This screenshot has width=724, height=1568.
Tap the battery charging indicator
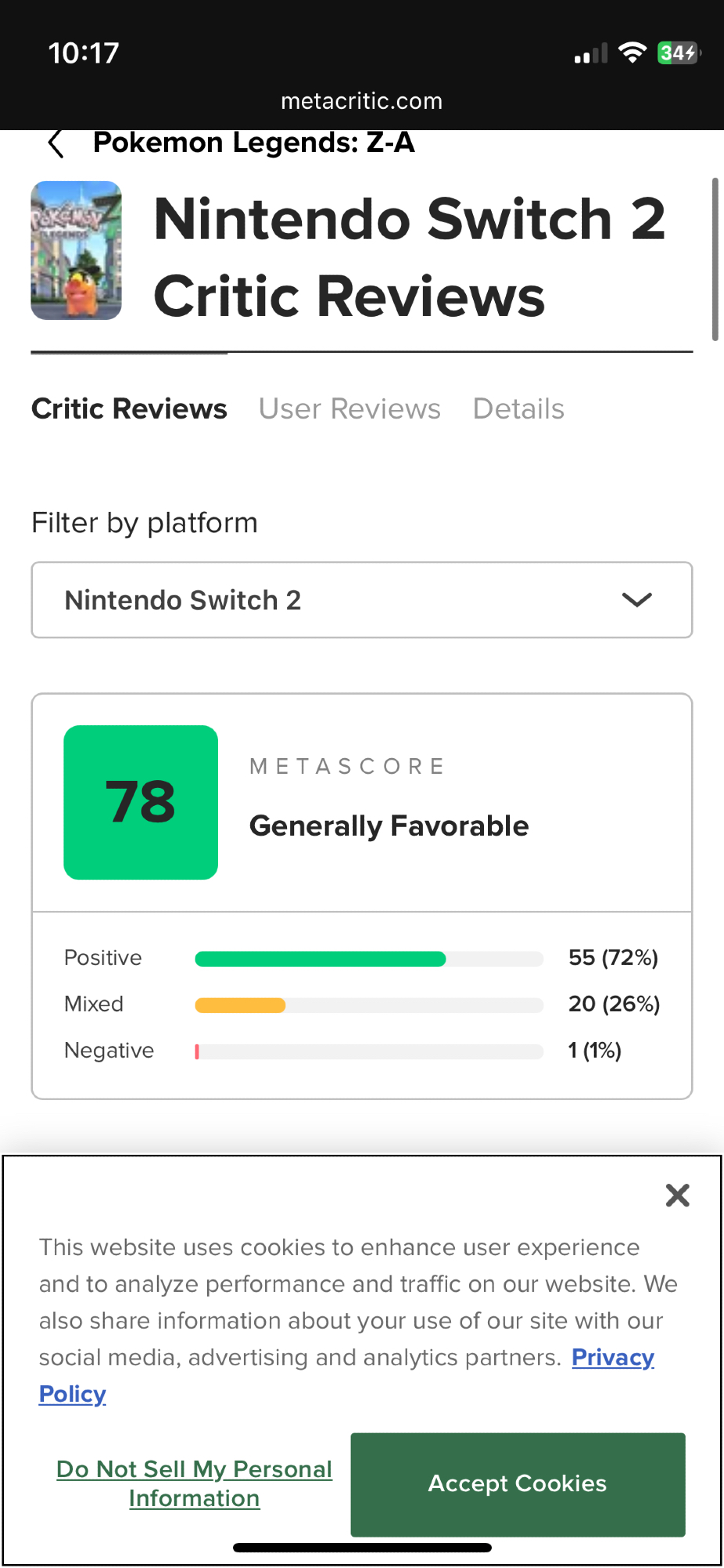tap(678, 53)
